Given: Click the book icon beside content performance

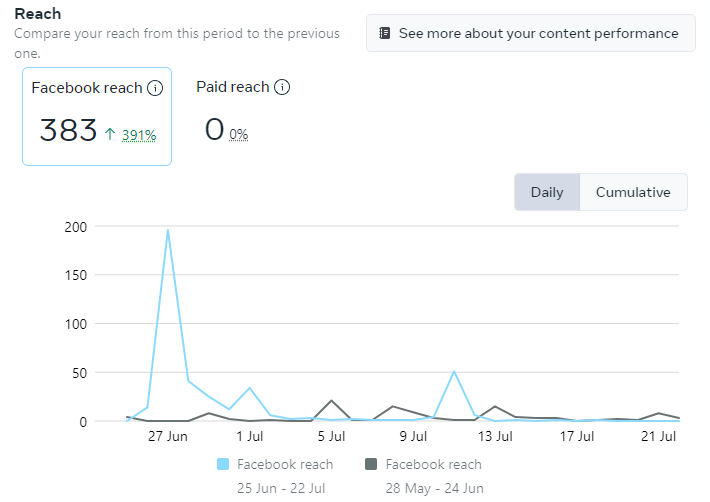Looking at the screenshot, I should (x=385, y=33).
